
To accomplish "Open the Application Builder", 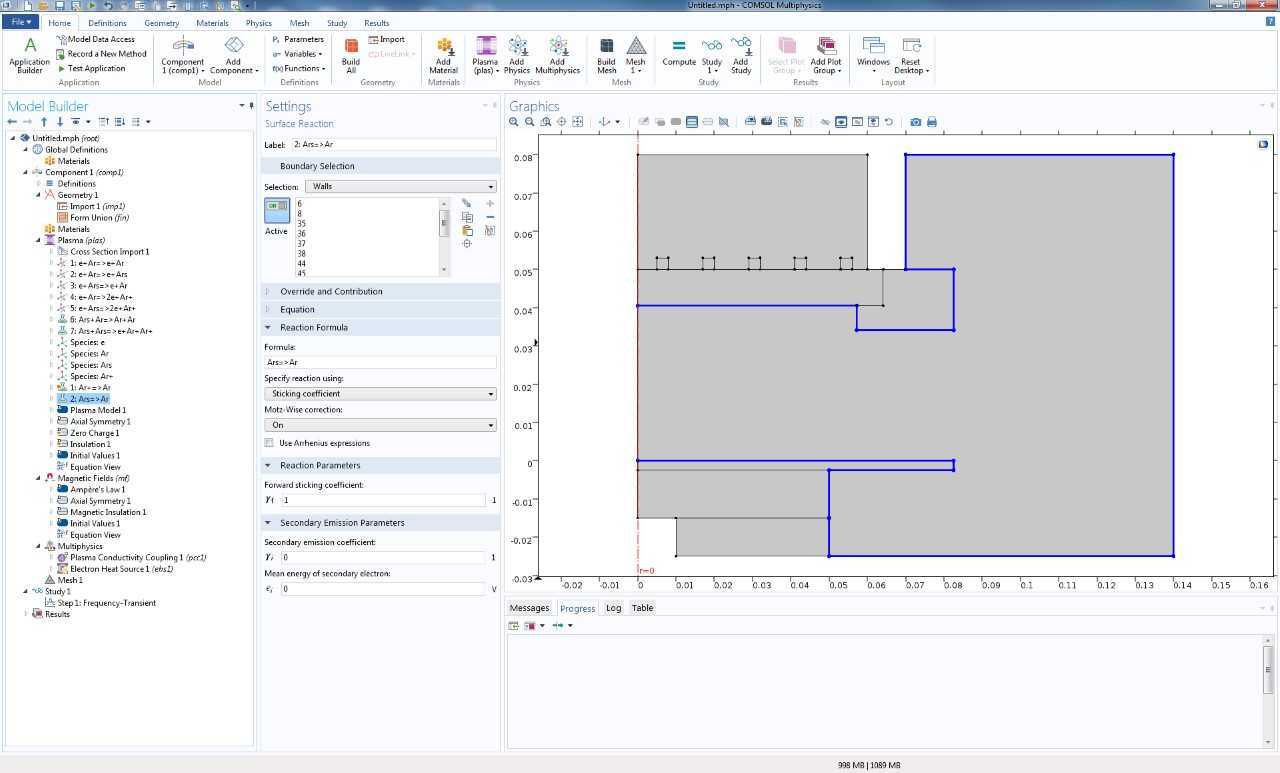I will 28,57.
